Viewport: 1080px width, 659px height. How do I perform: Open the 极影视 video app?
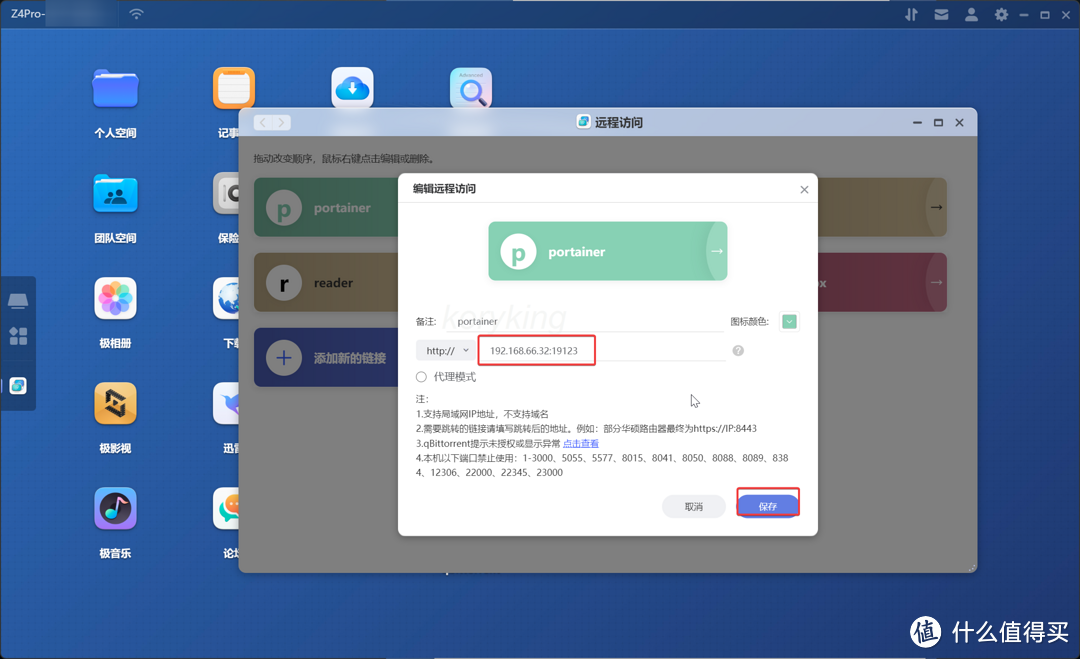pyautogui.click(x=115, y=403)
